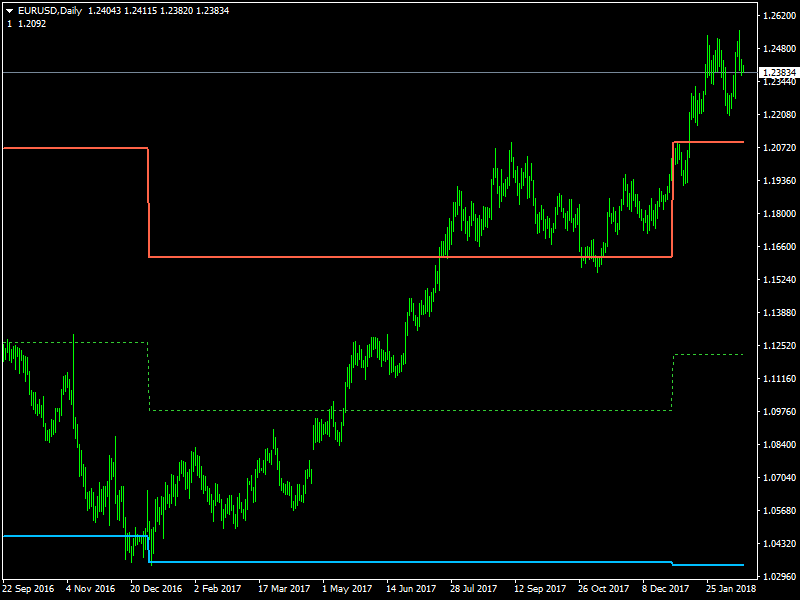
Task: Select the blue lower level line
Action: [x=400, y=562]
